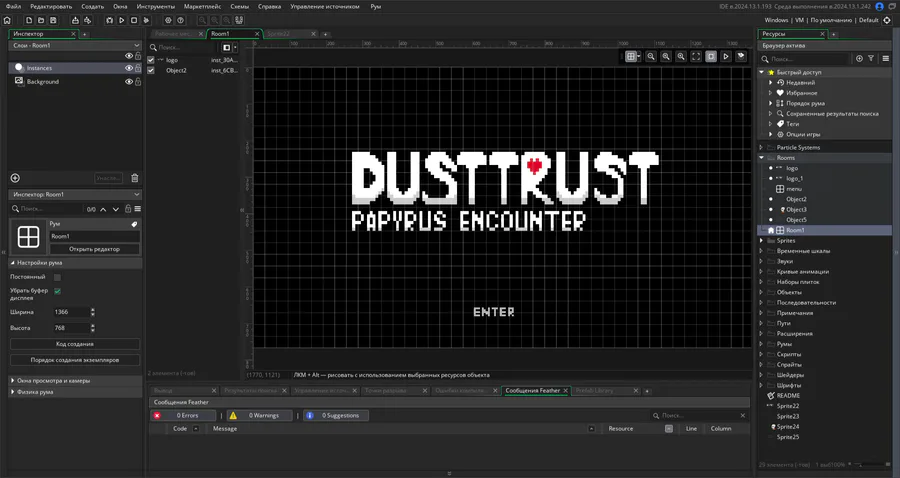Click the New Project toolbar icon
The image size is (900, 478).
click(x=29, y=20)
